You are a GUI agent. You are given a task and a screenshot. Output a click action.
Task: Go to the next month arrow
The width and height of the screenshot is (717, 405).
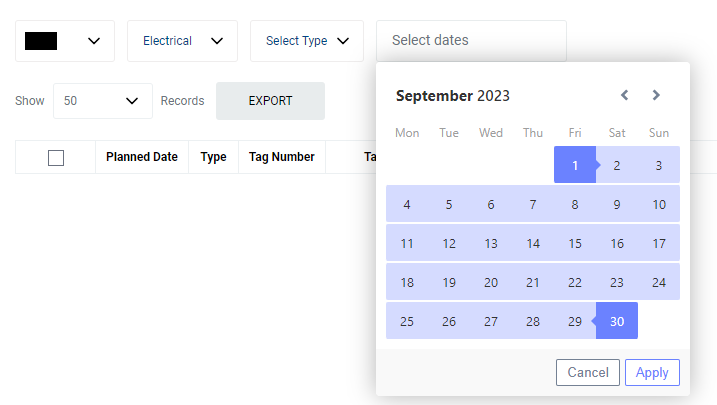tap(656, 96)
